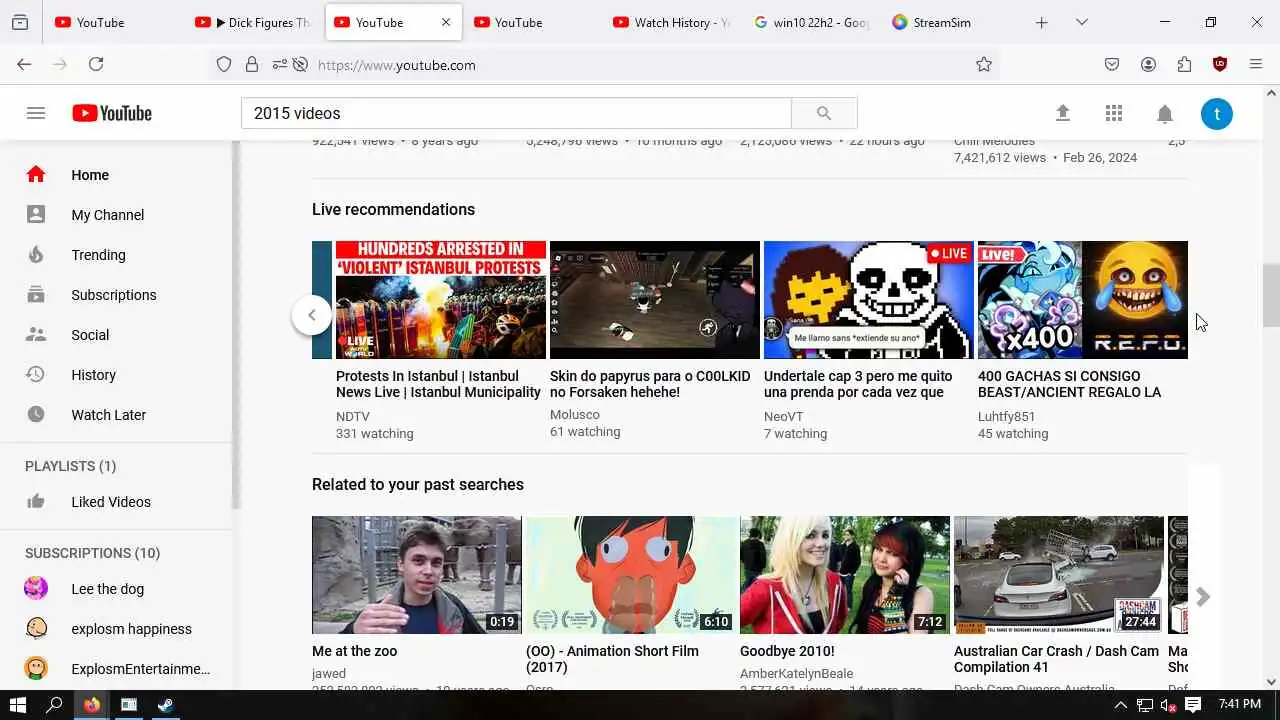Click the muted volume tray icon
This screenshot has width=1280, height=720.
(1168, 705)
